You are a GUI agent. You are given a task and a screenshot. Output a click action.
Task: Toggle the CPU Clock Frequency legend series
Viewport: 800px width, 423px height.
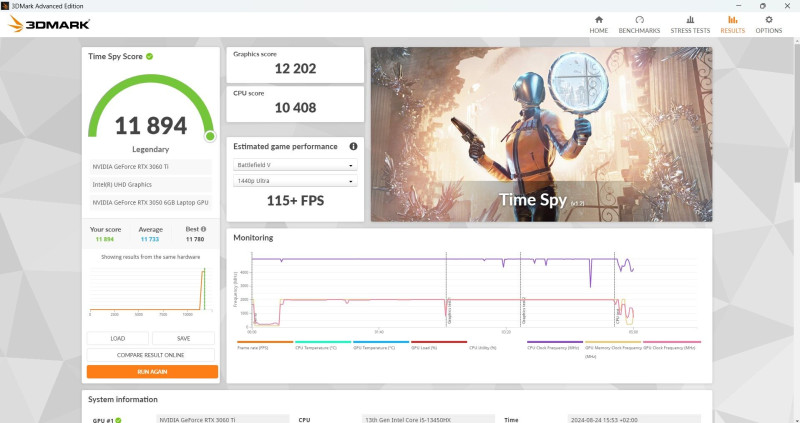click(x=555, y=345)
